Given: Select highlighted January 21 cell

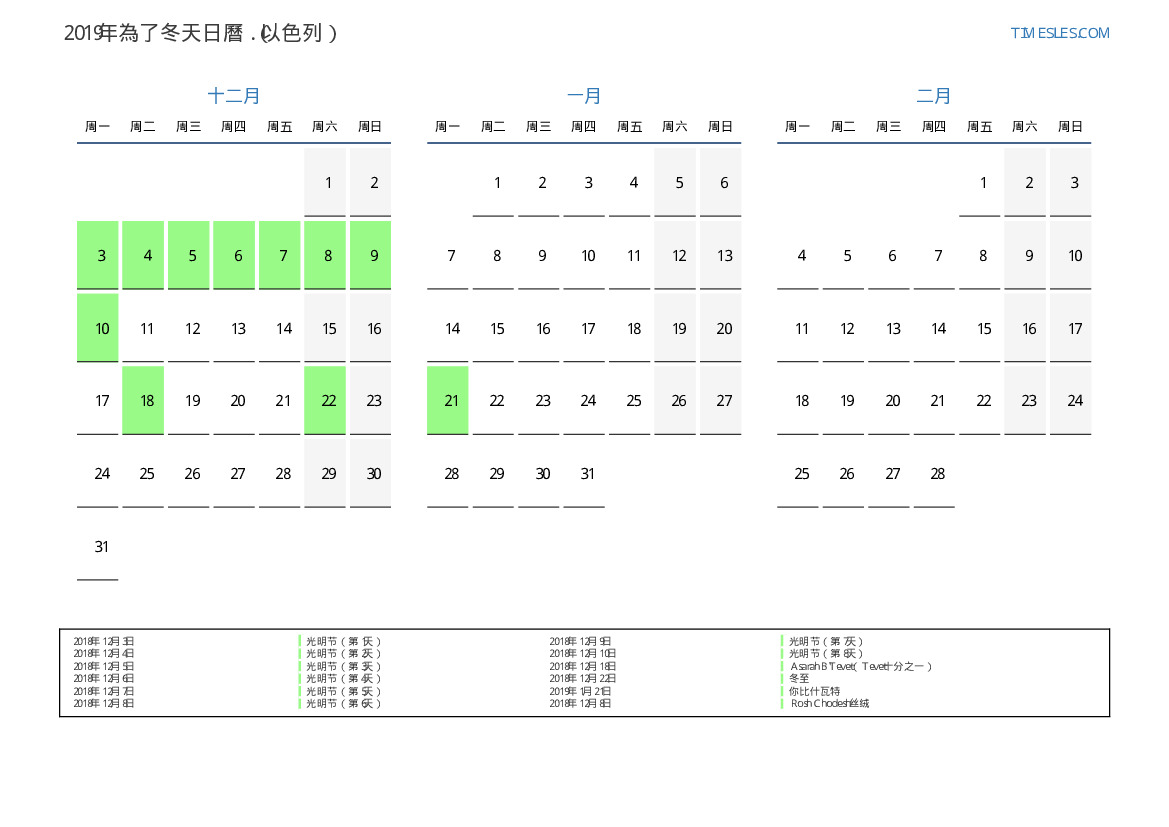Looking at the screenshot, I should point(448,400).
